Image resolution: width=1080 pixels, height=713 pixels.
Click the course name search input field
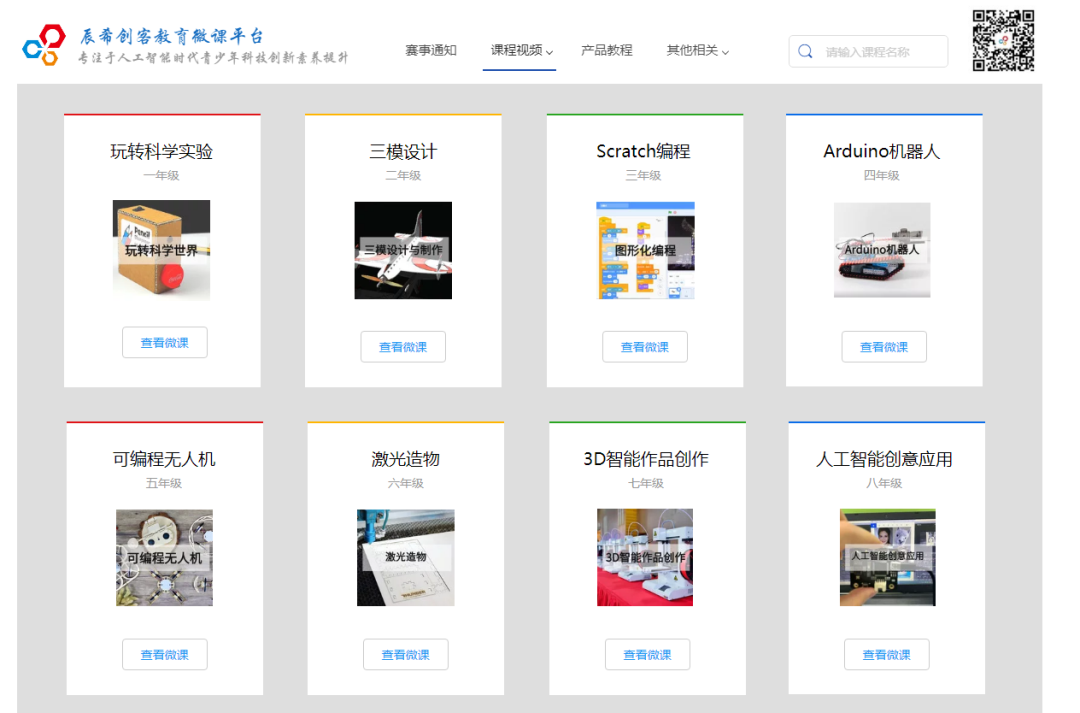pos(875,51)
